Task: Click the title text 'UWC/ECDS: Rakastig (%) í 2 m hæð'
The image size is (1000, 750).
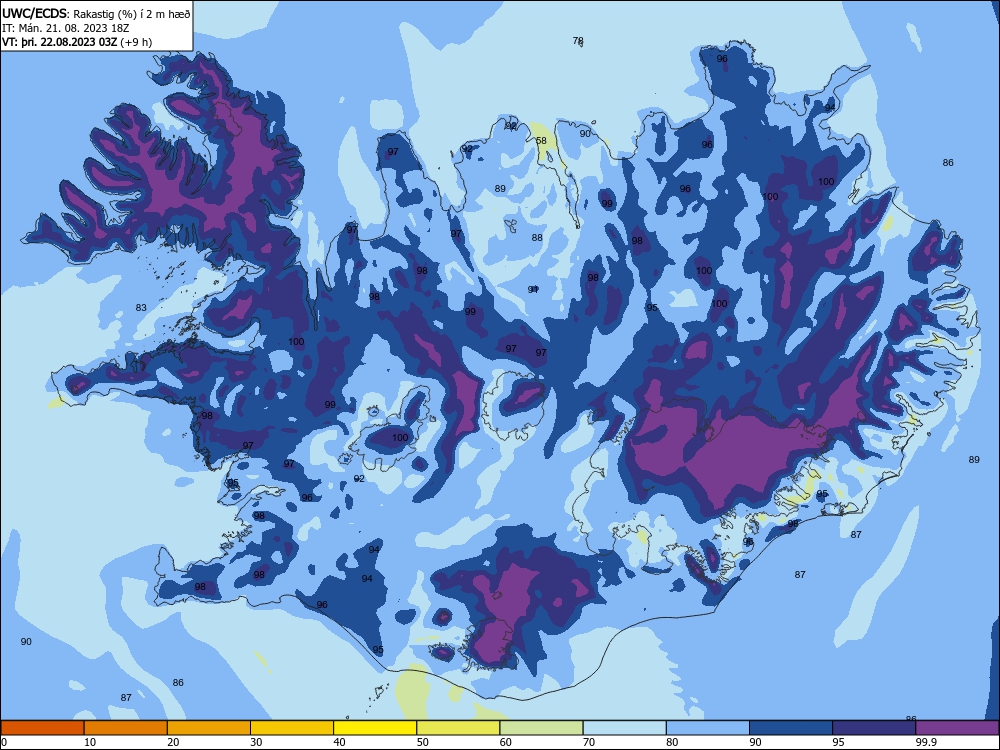Action: pos(96,13)
